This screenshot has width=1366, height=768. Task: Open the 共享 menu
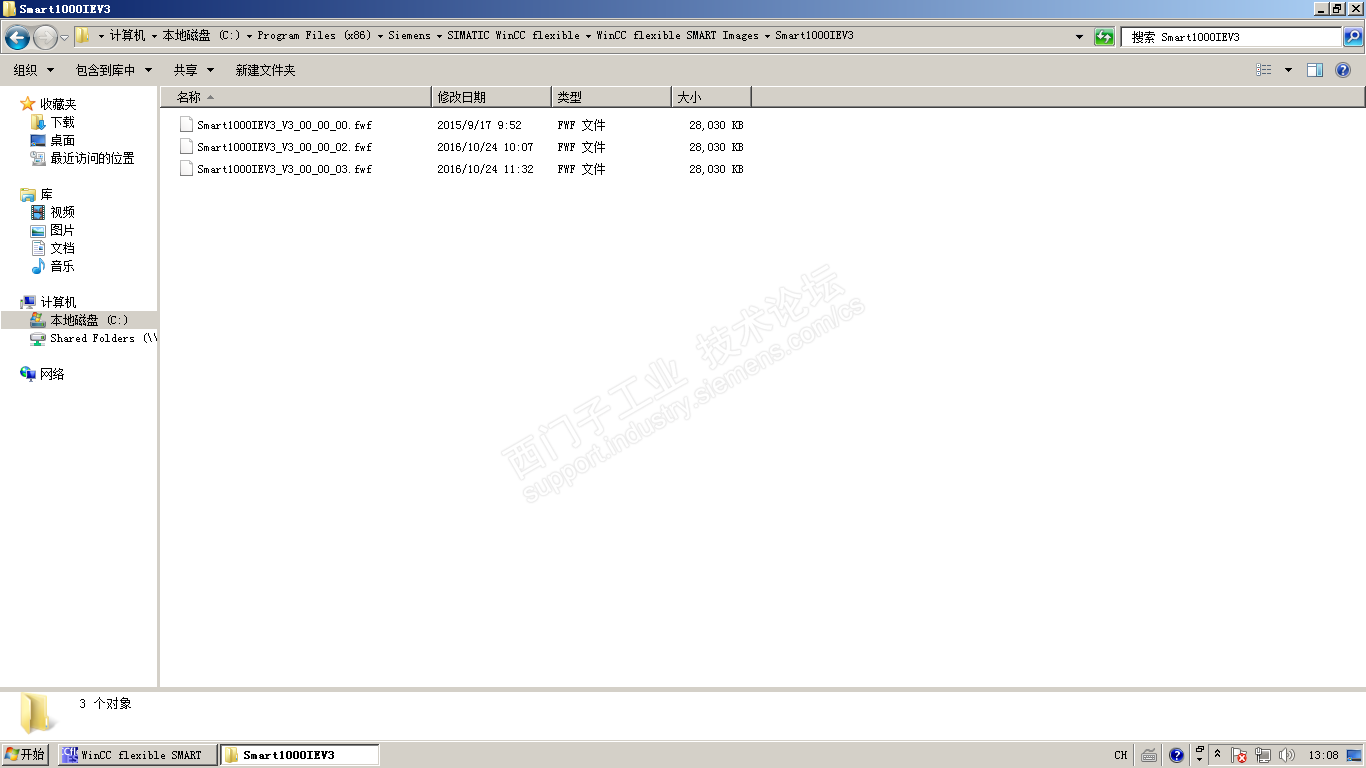pos(194,70)
